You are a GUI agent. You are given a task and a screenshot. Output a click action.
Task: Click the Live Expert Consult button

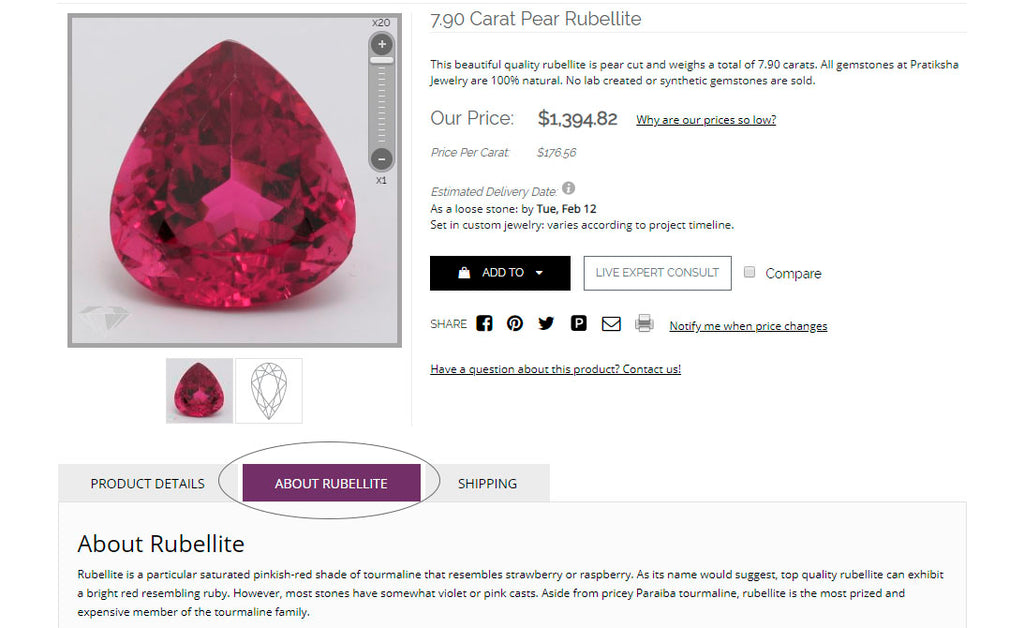pos(657,273)
